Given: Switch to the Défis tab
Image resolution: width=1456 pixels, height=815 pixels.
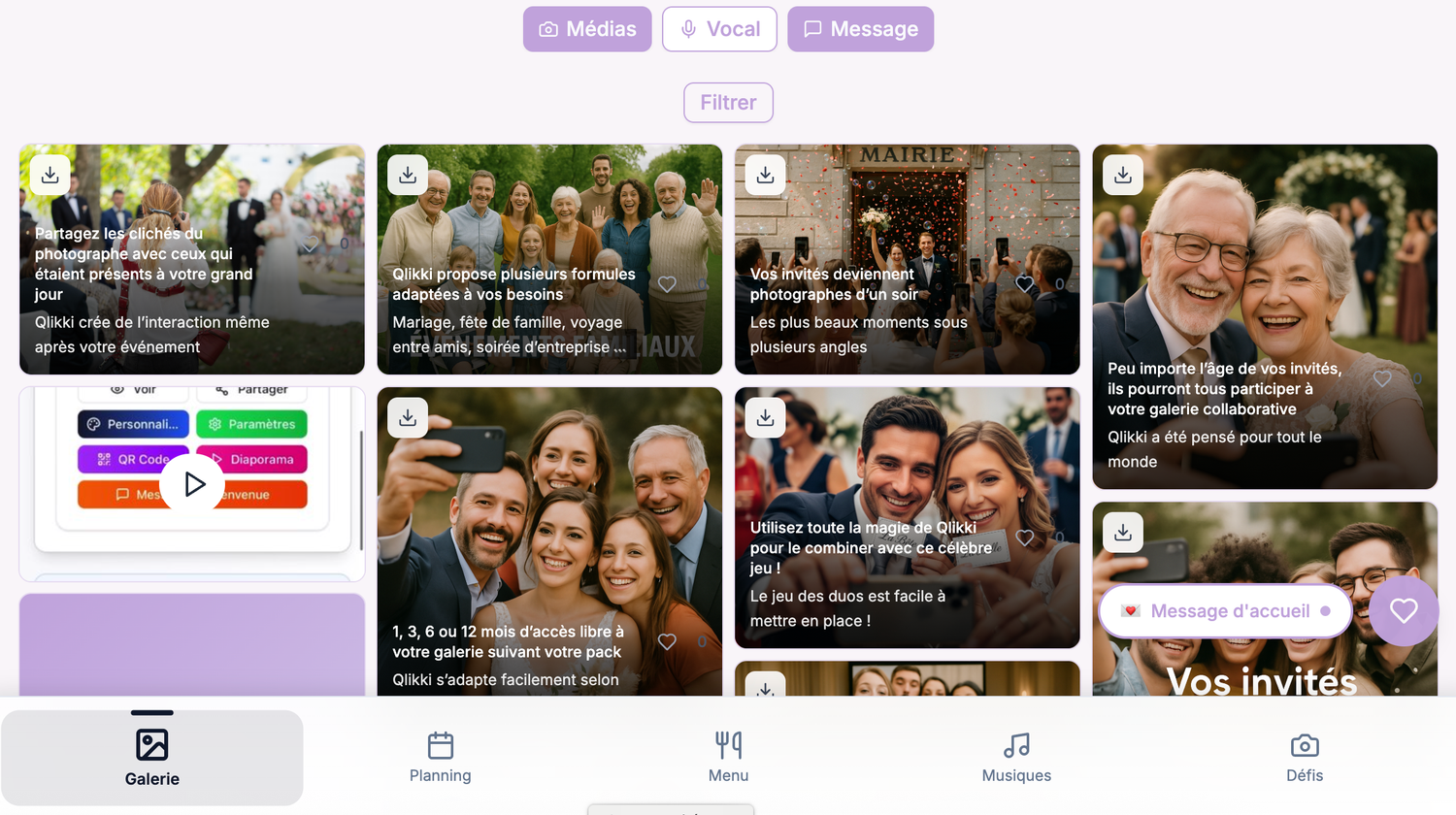Looking at the screenshot, I should (1305, 758).
